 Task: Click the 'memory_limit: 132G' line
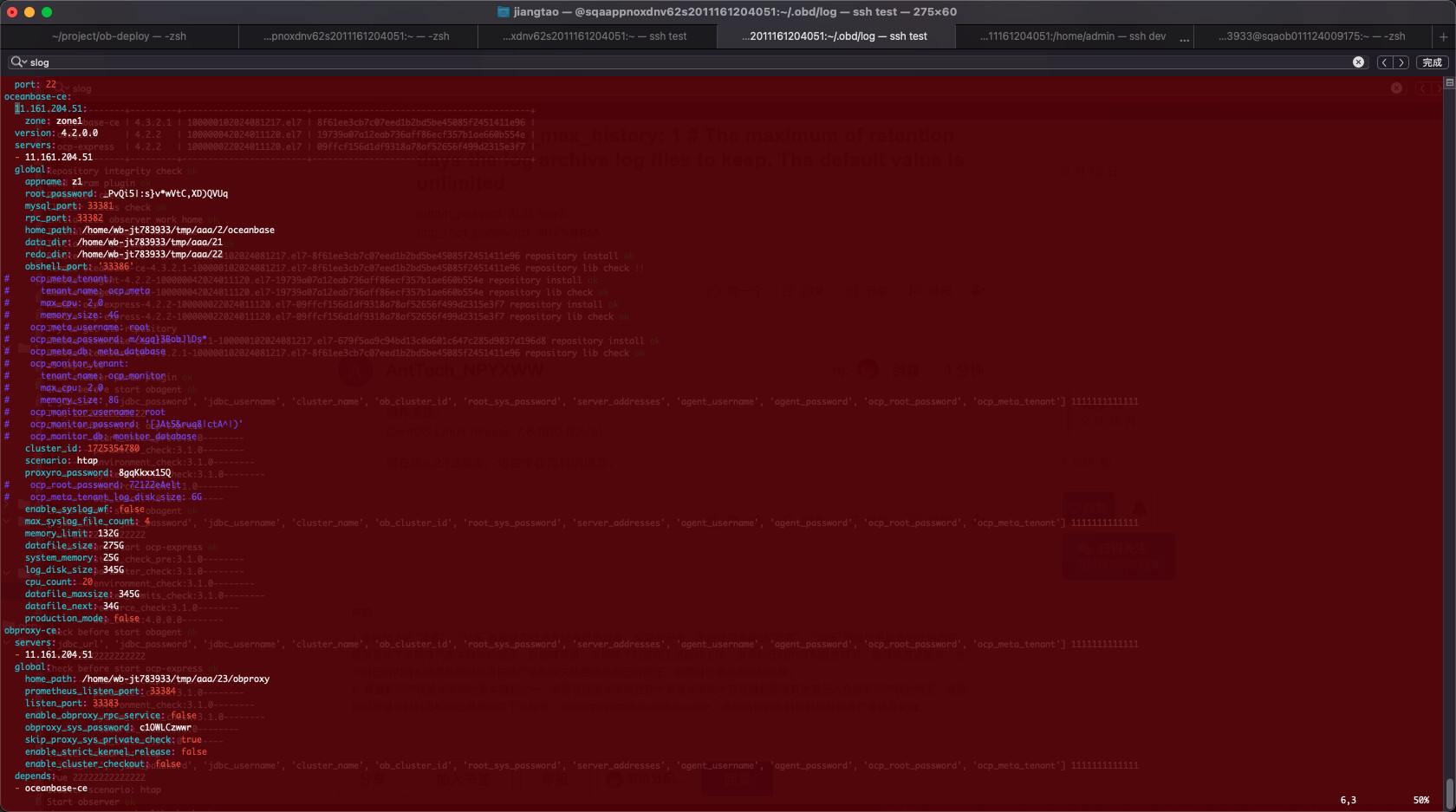72,534
